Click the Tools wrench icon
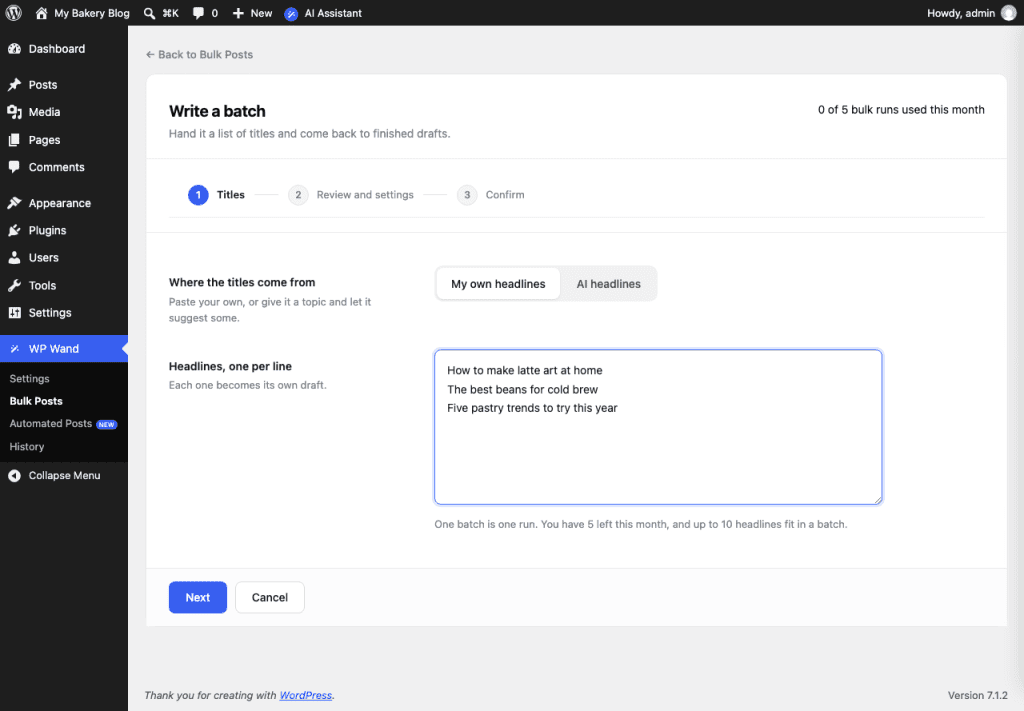 [14, 285]
